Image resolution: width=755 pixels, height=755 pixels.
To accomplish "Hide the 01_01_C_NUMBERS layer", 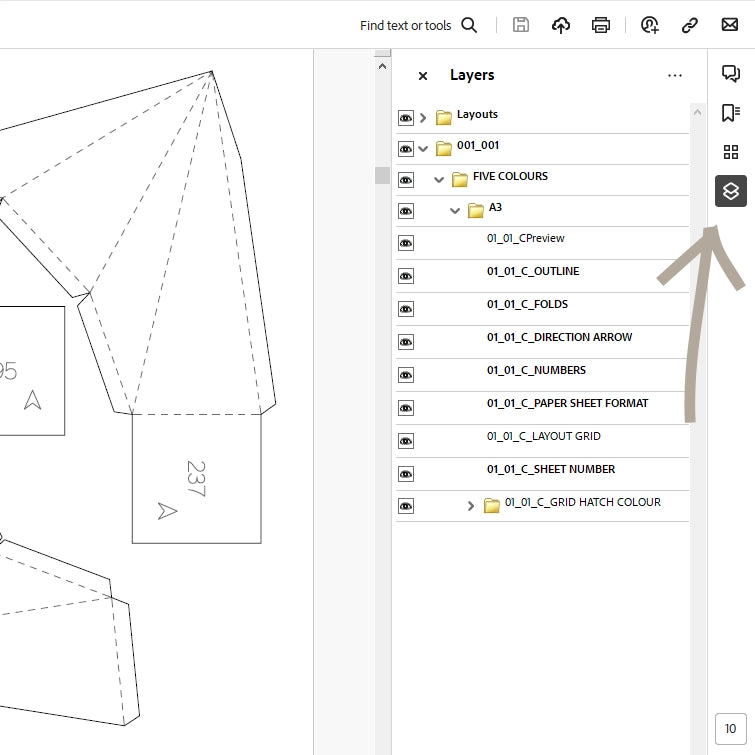I will (x=406, y=374).
